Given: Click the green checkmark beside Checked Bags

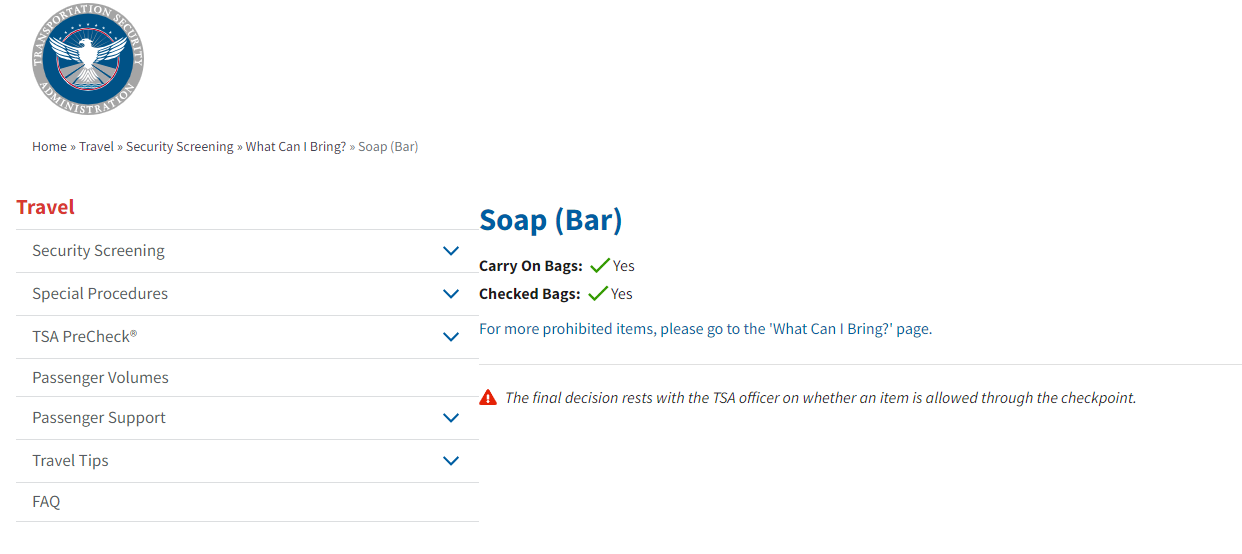Looking at the screenshot, I should [x=598, y=294].
